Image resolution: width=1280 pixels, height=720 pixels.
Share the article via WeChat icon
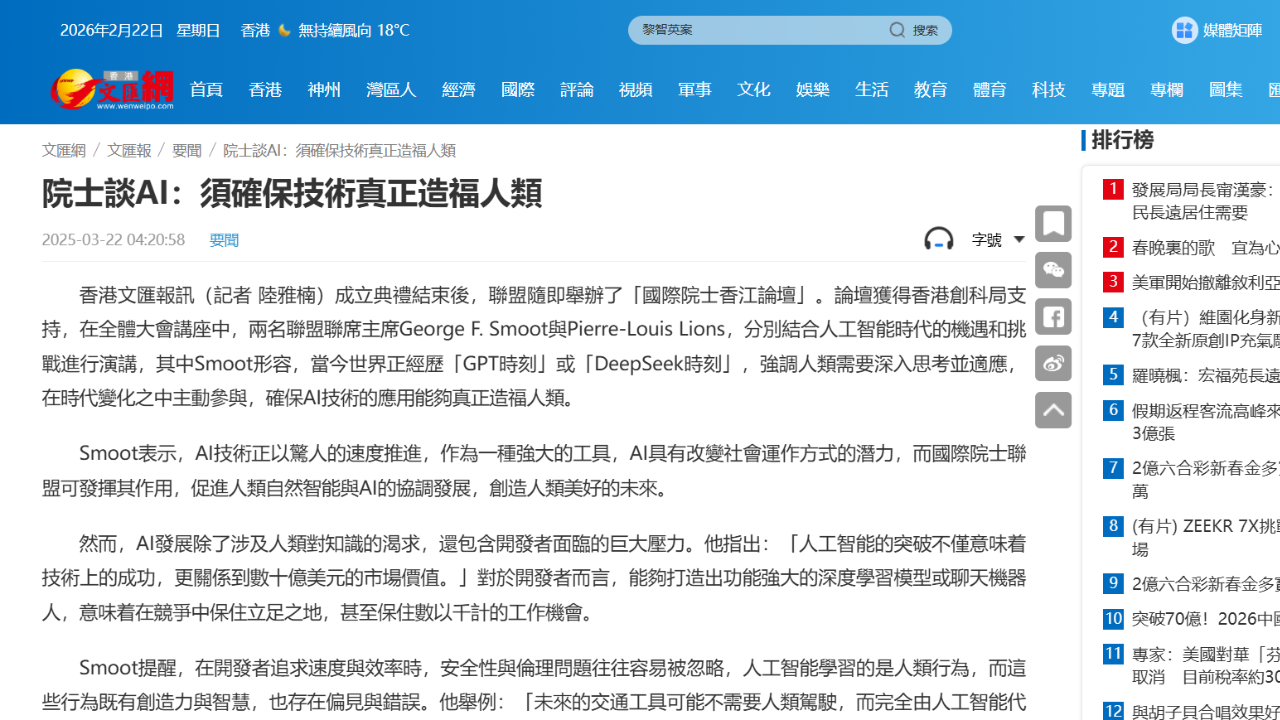click(x=1053, y=270)
